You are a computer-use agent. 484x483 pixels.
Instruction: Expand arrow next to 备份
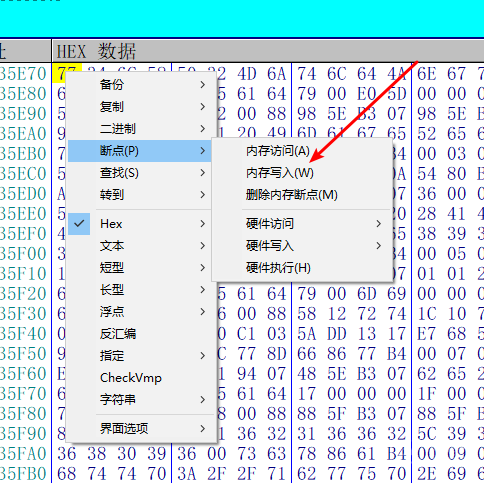click(203, 85)
